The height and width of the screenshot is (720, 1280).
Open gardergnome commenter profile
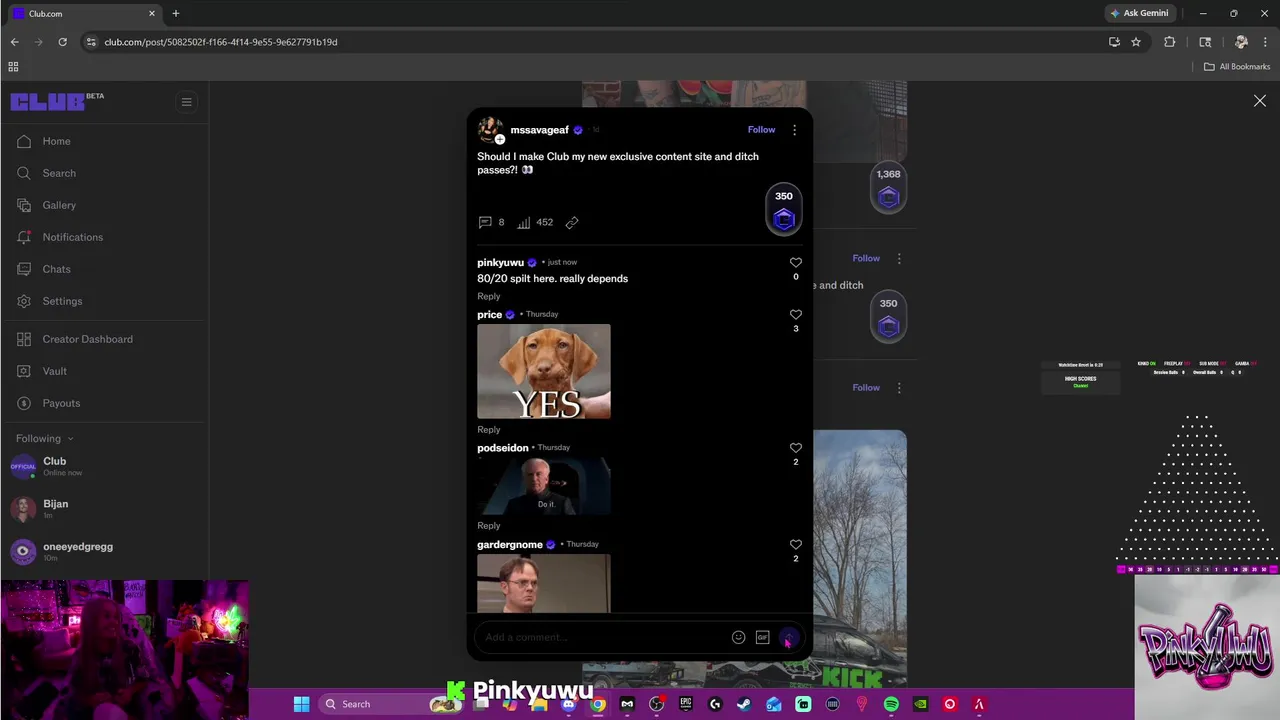[509, 545]
